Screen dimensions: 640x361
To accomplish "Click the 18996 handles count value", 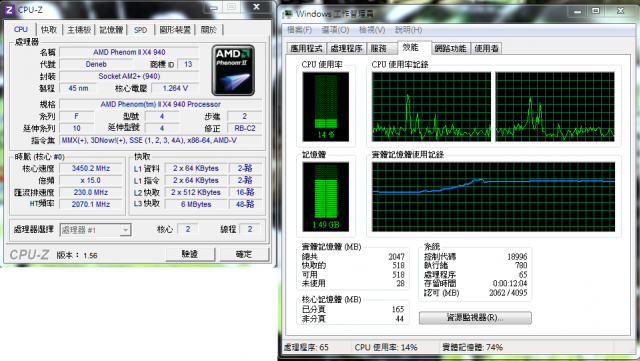I will [517, 256].
